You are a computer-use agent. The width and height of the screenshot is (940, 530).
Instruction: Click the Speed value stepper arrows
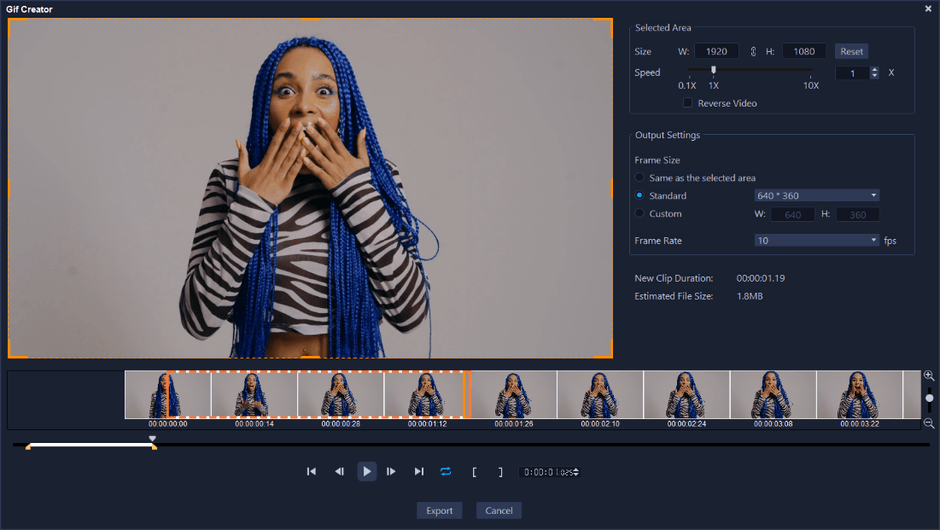[875, 73]
